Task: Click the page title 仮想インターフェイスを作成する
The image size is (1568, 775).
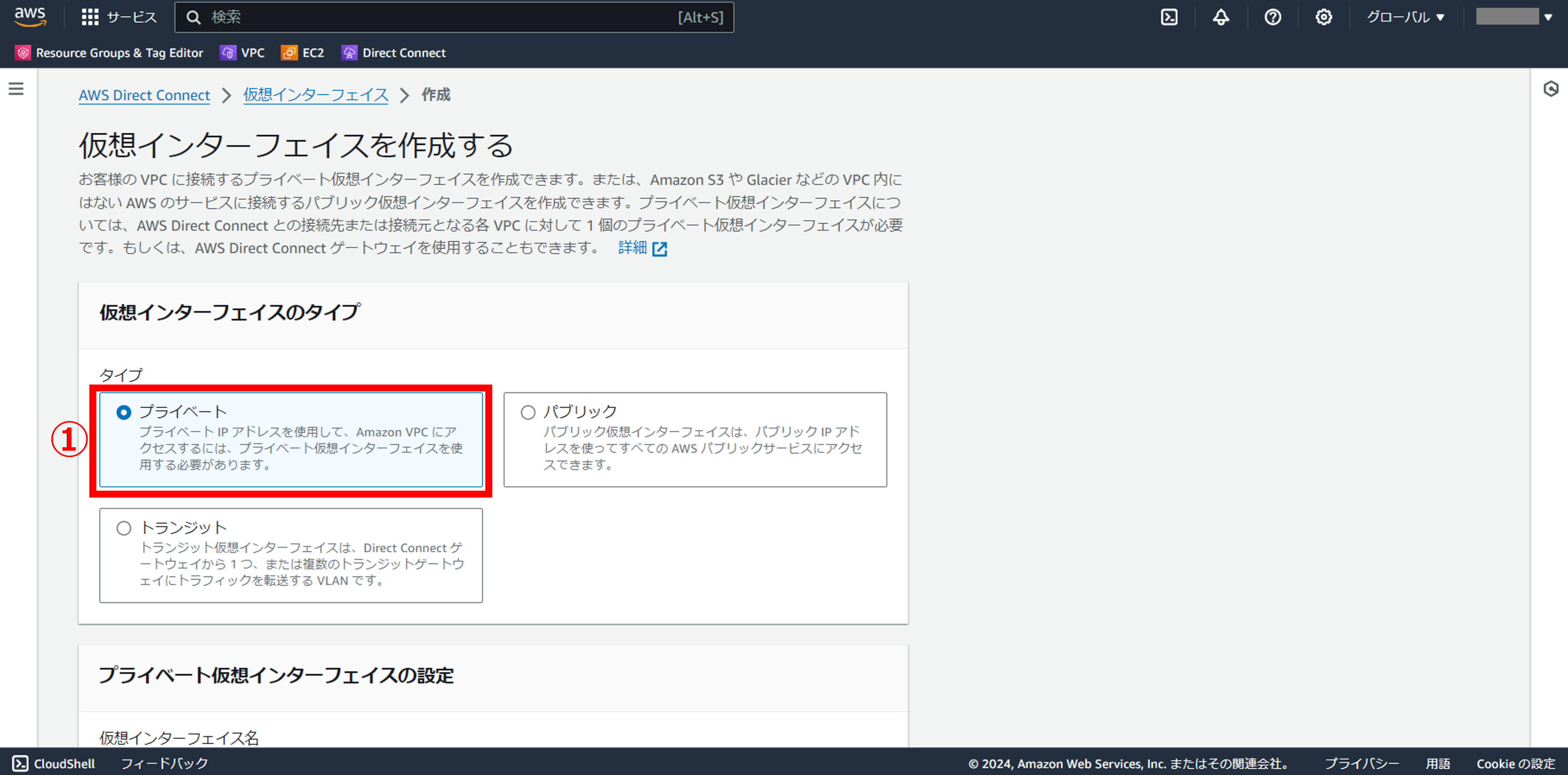Action: click(x=296, y=146)
